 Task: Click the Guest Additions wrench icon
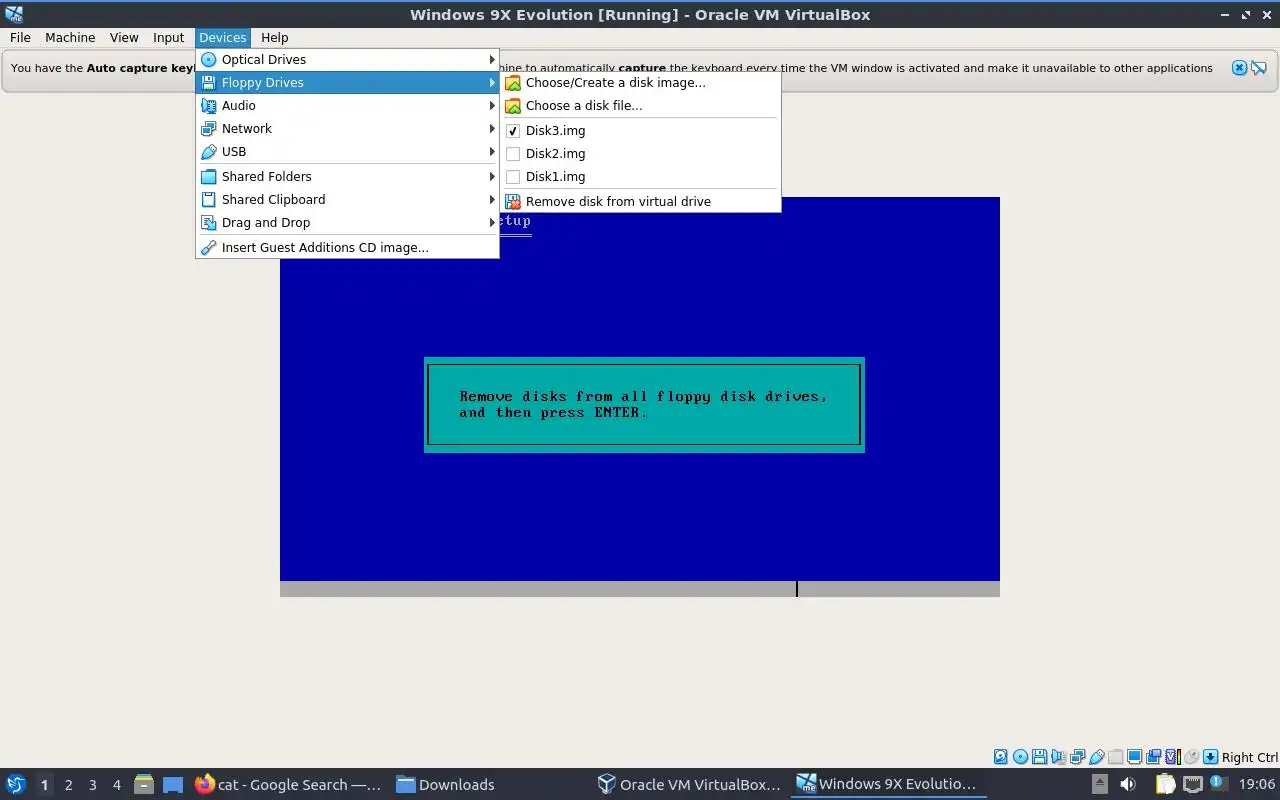[208, 247]
